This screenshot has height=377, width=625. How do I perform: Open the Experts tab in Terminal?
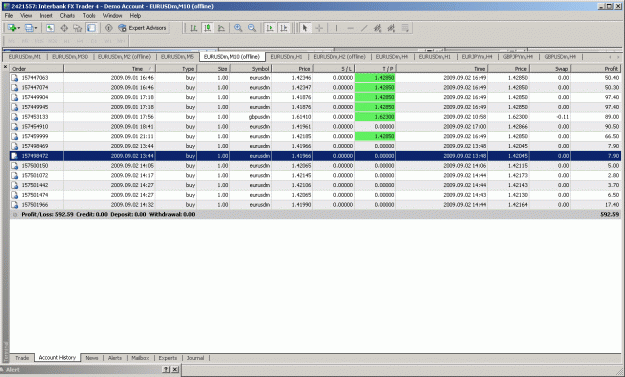click(168, 358)
